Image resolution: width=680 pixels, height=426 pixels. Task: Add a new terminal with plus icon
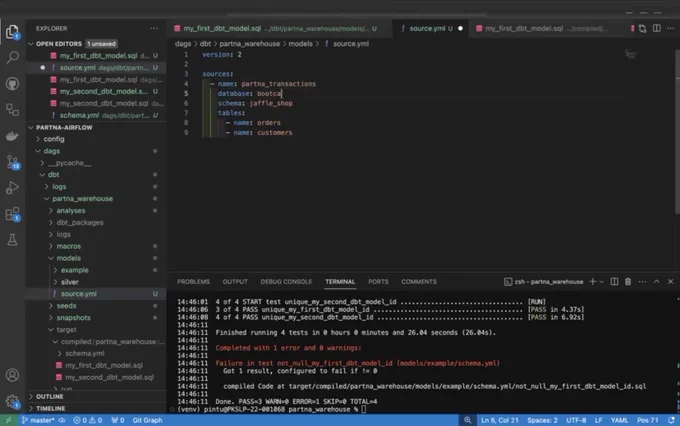pos(592,282)
